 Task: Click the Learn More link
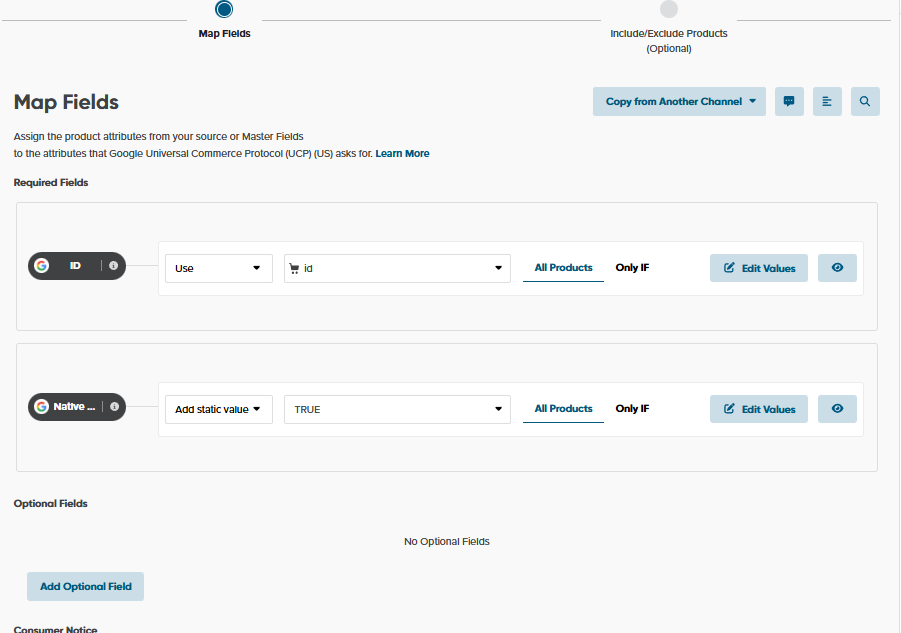click(x=402, y=153)
